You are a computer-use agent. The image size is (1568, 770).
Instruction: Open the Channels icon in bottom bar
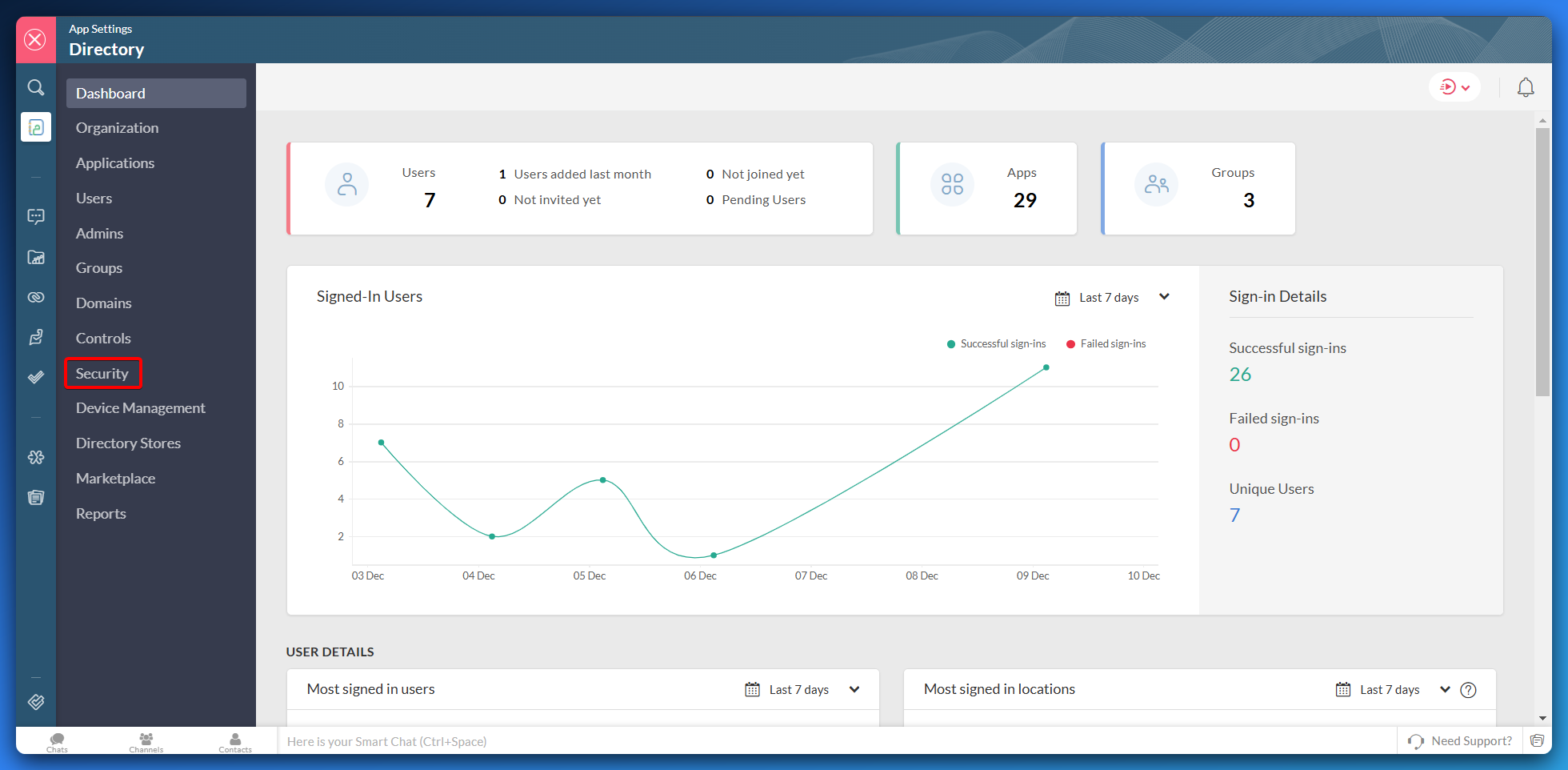[146, 742]
